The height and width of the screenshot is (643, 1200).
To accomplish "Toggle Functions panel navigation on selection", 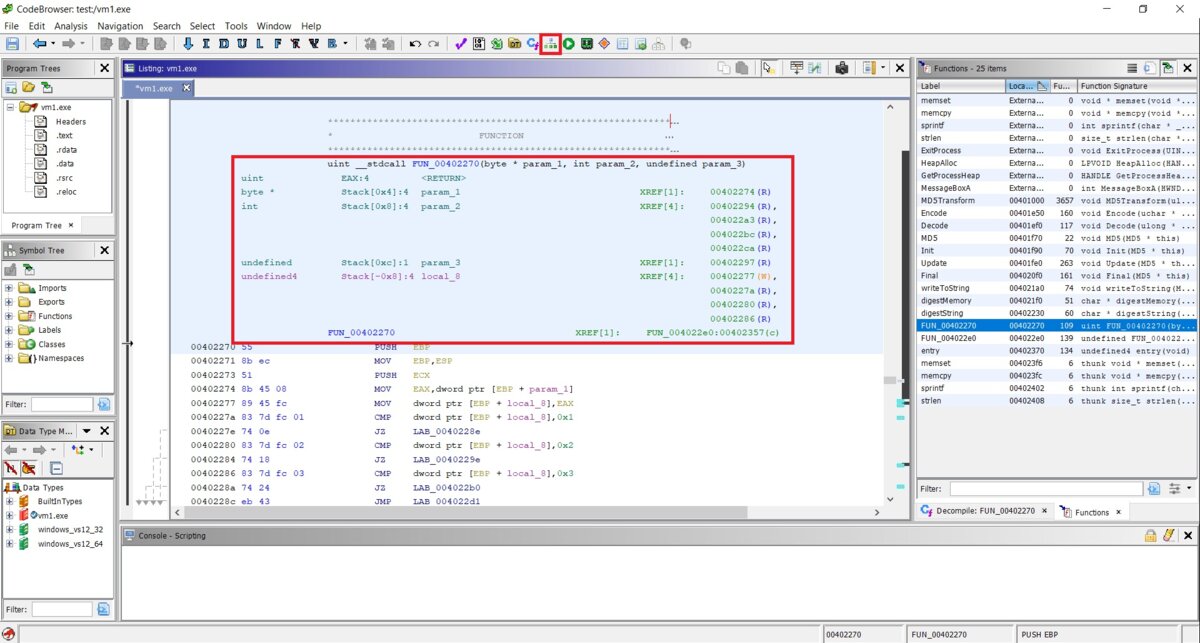I will [x=1167, y=68].
